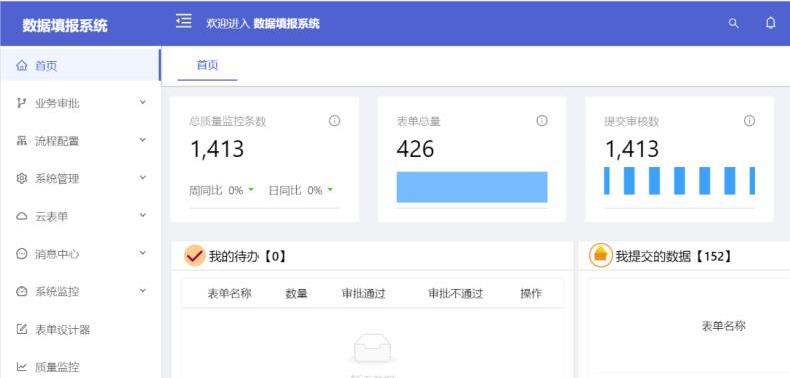
Task: Click the 我提交的数据【152】 panel title
Action: coord(674,257)
